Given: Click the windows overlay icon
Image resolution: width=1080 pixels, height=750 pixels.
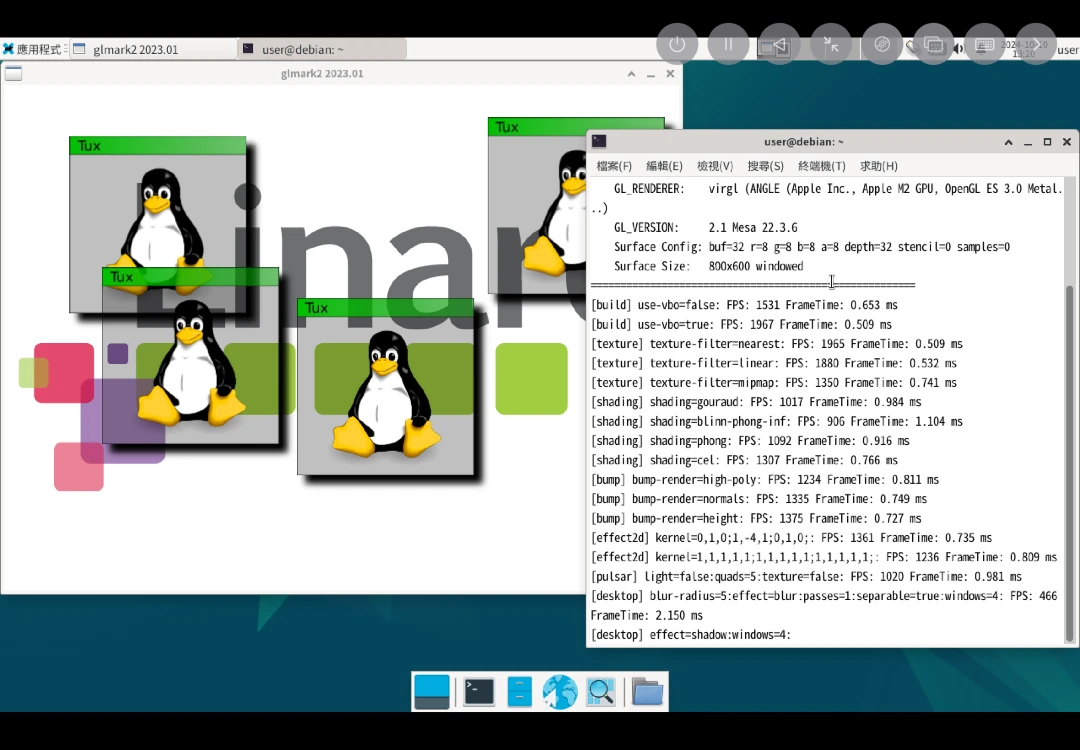Looking at the screenshot, I should [933, 44].
